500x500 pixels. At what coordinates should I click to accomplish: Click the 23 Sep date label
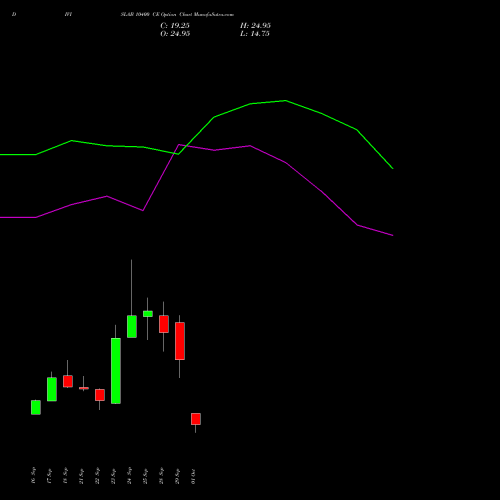point(113,476)
